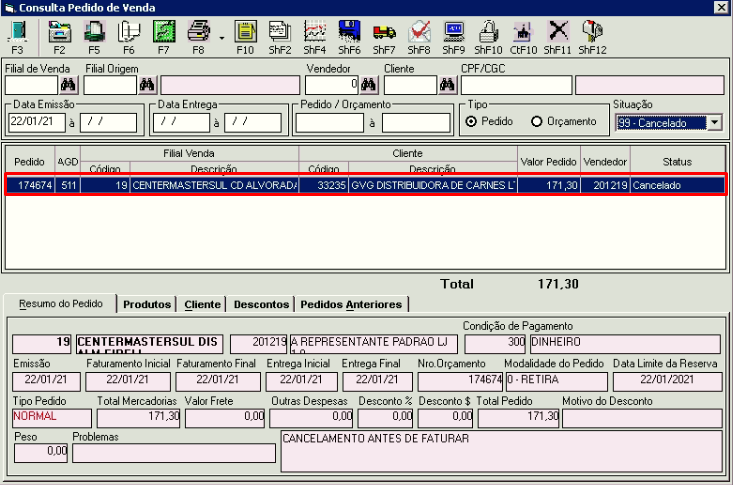Click the Tipo Pedido NORMAL field
The image size is (733, 485).
(x=51, y=418)
